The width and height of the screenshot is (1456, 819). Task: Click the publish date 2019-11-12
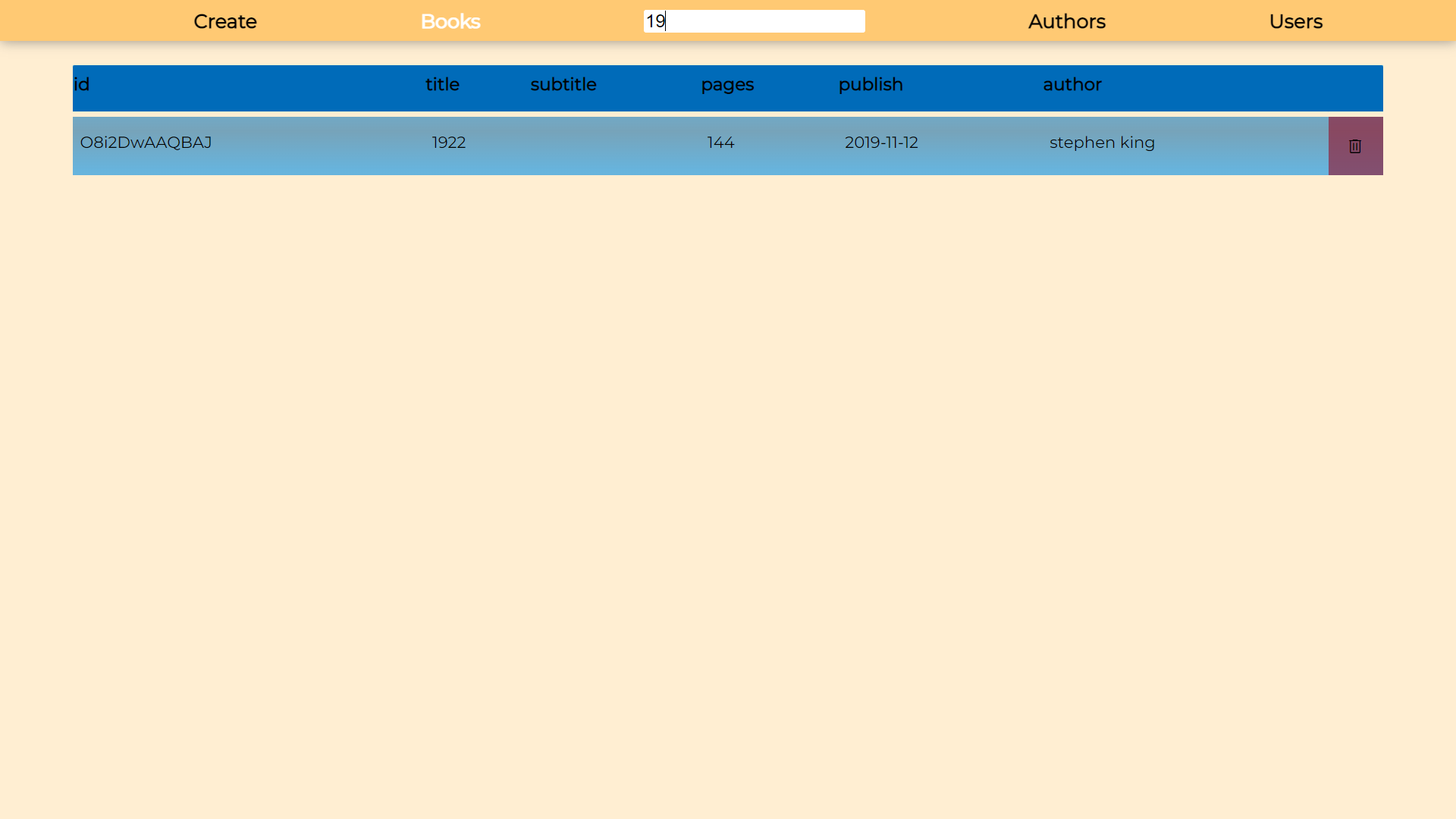coord(880,143)
